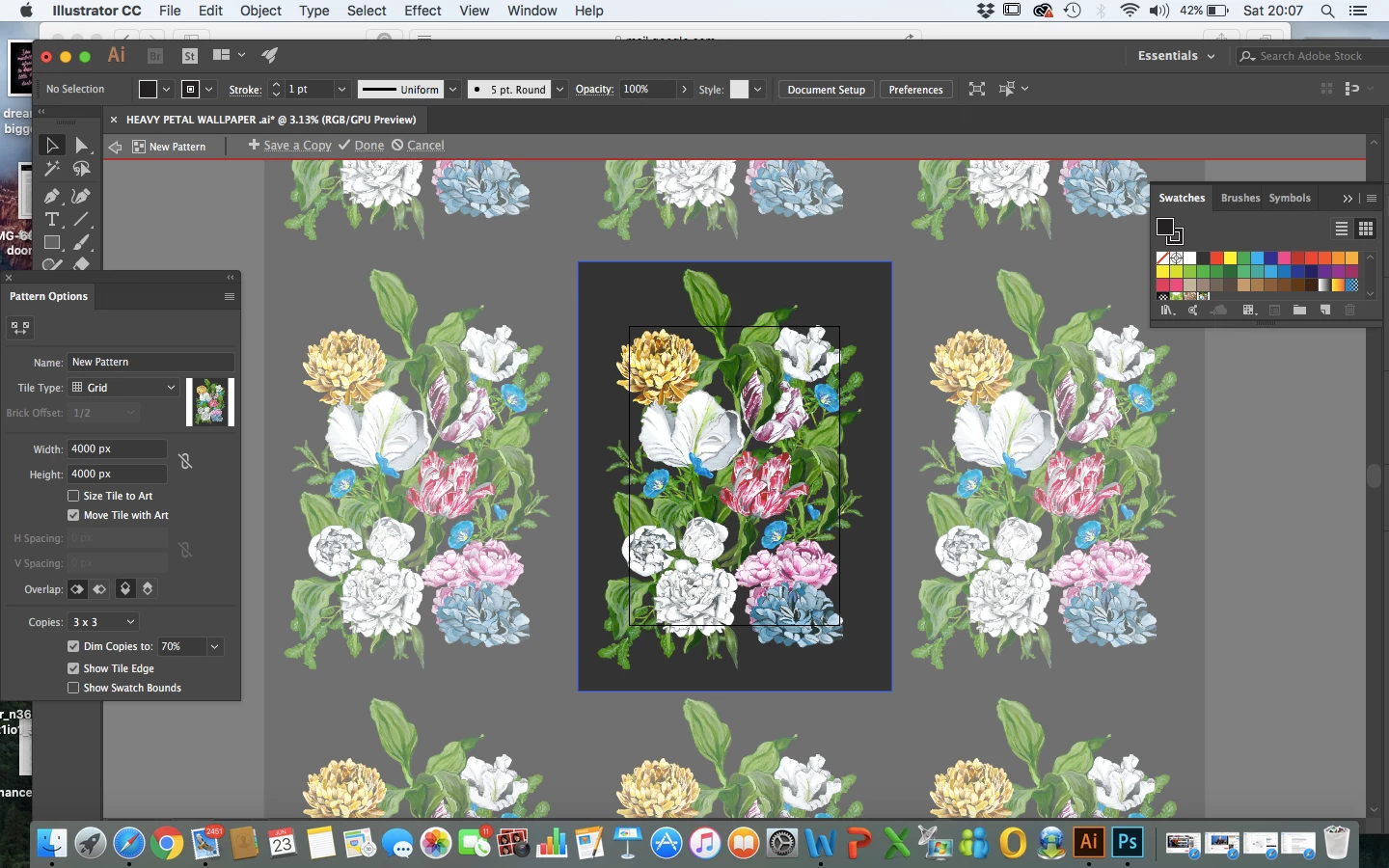Image resolution: width=1389 pixels, height=868 pixels.
Task: Open the Dim Copies 70% dropdown
Action: point(214,646)
